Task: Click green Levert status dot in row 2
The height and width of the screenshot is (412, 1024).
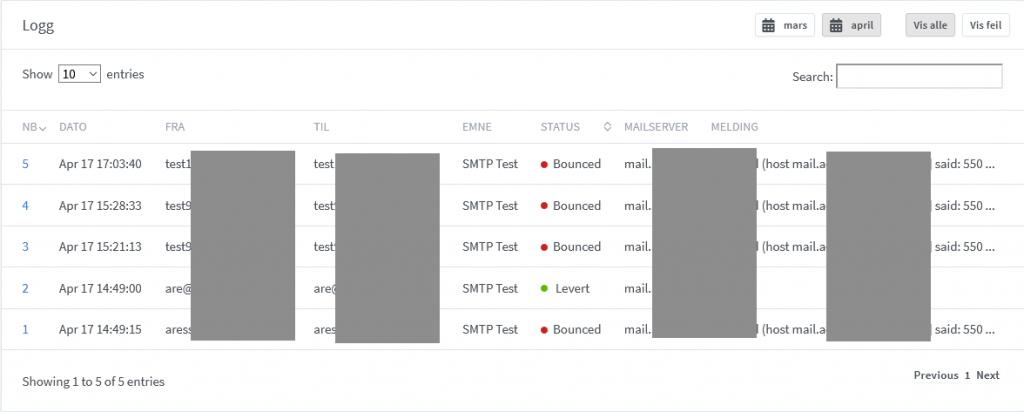Action: [x=545, y=288]
